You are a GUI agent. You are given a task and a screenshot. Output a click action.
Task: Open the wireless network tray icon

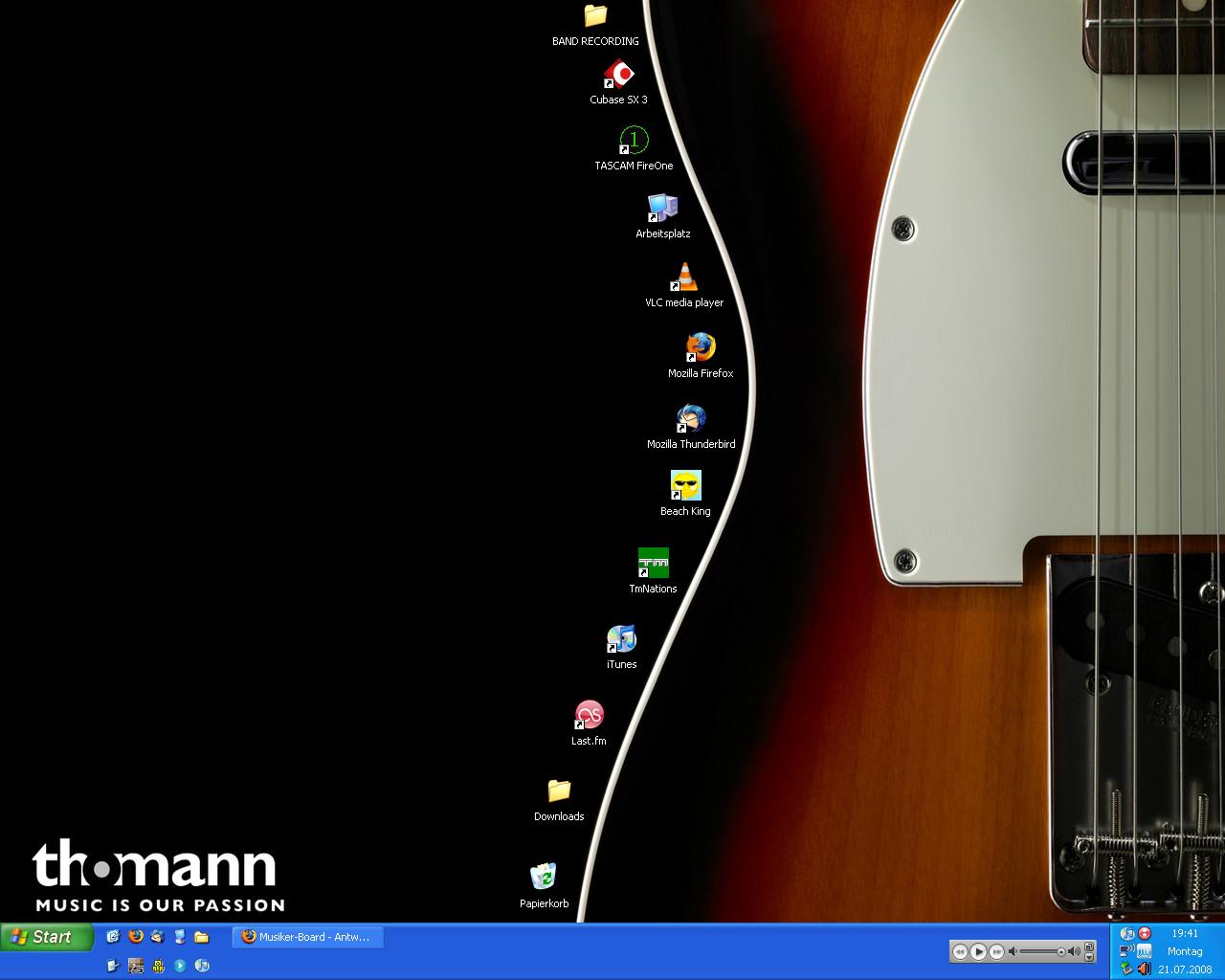[1127, 950]
